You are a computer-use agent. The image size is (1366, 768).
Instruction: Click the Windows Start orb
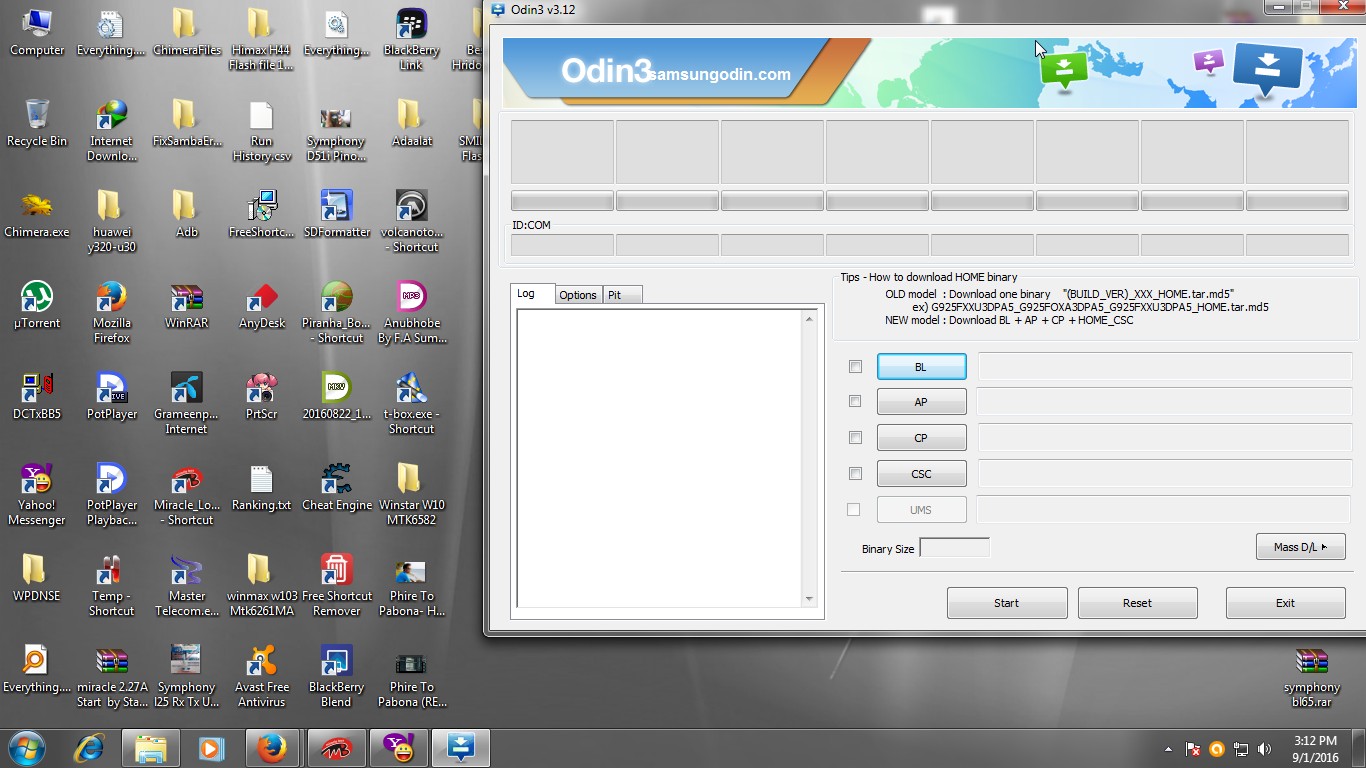(26, 747)
